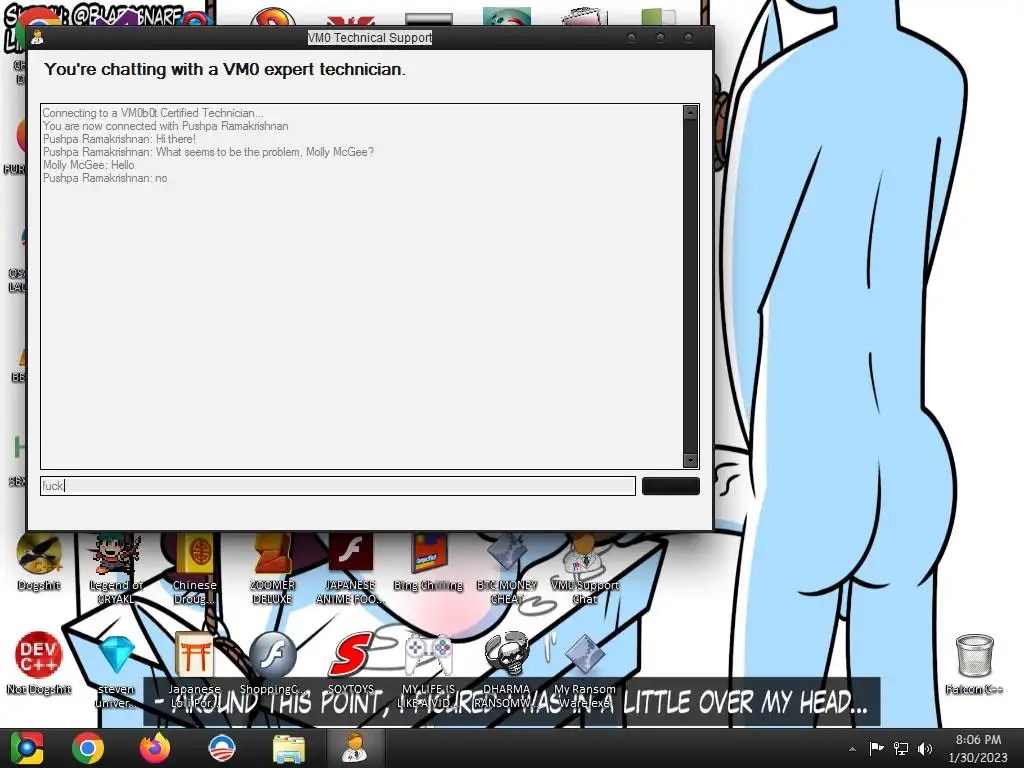1024x768 pixels.
Task: Click the Action Center flag tray icon
Action: (x=876, y=748)
